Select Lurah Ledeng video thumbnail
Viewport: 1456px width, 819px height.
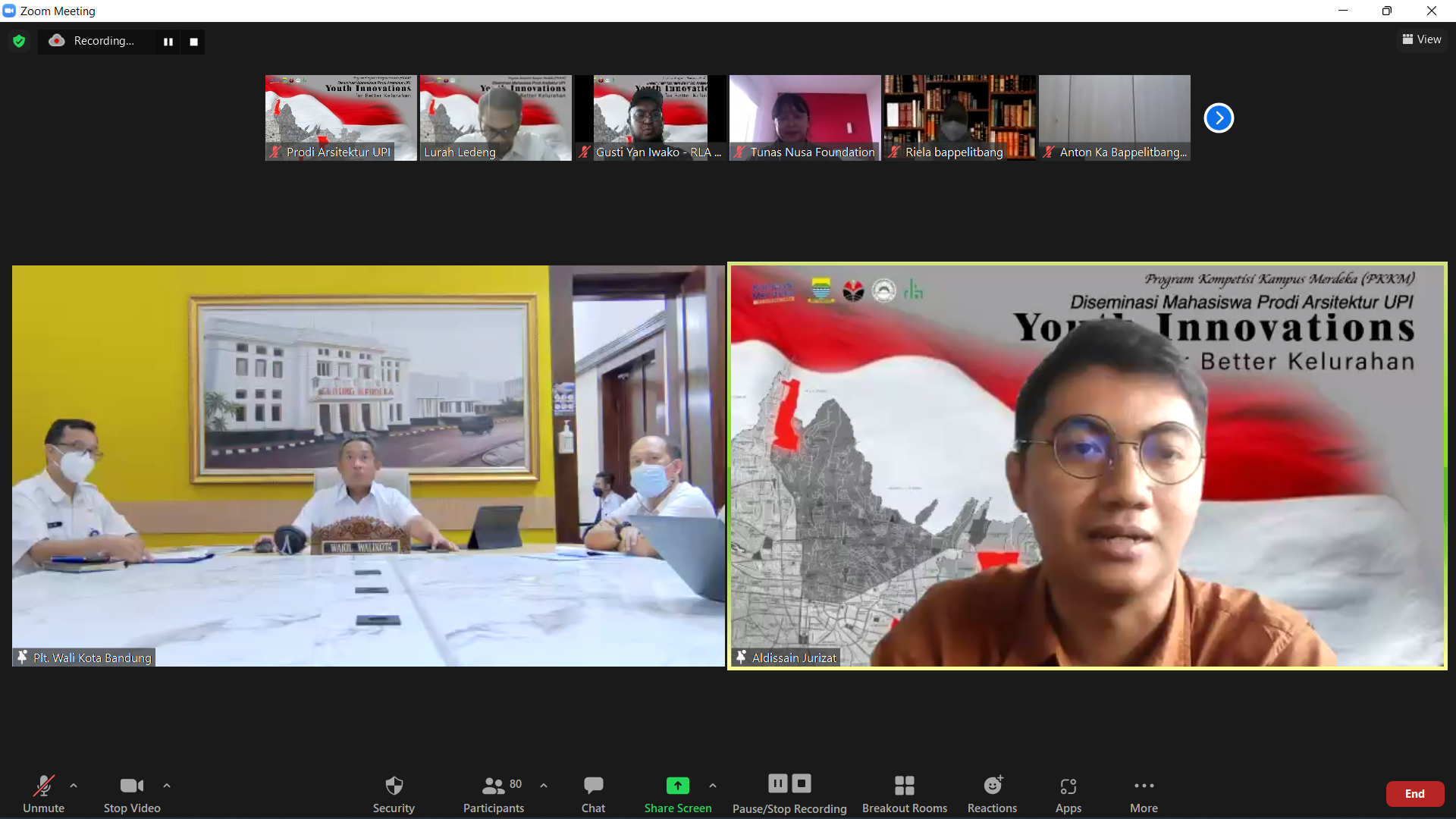(x=495, y=118)
